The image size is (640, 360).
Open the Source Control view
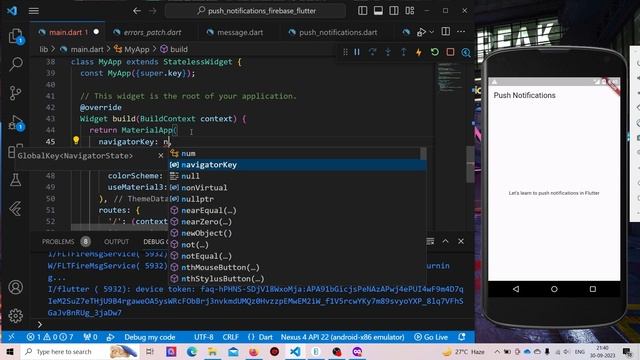pyautogui.click(x=16, y=93)
